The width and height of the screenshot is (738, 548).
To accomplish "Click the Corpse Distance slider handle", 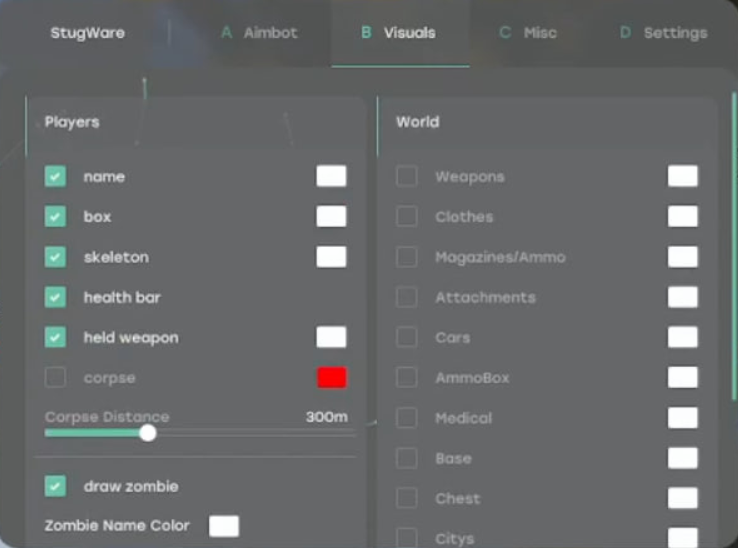I will click(x=148, y=433).
